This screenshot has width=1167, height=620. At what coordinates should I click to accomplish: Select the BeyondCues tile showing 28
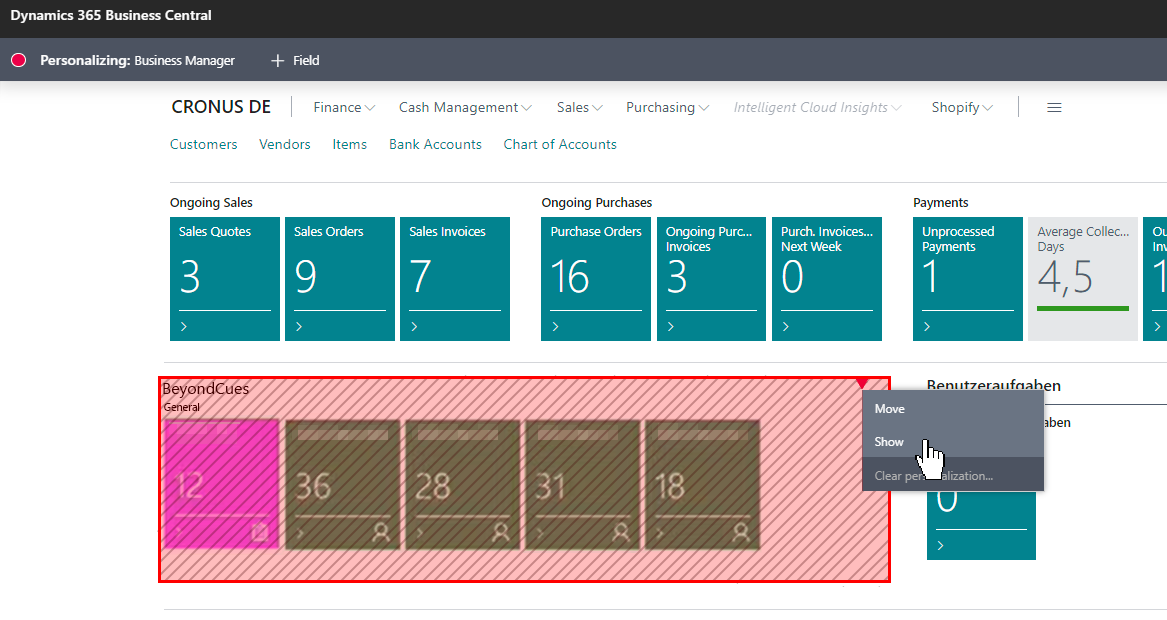tap(462, 484)
